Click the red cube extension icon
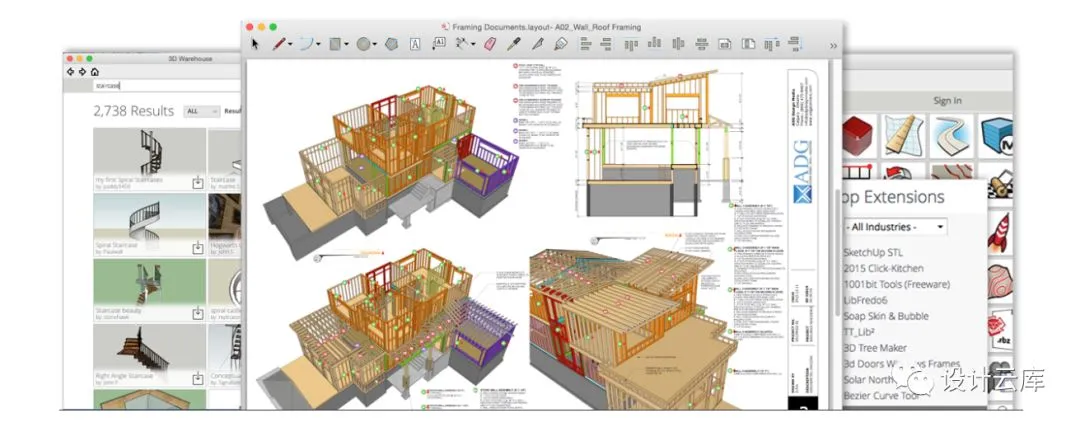1080x427 pixels. pyautogui.click(x=858, y=135)
